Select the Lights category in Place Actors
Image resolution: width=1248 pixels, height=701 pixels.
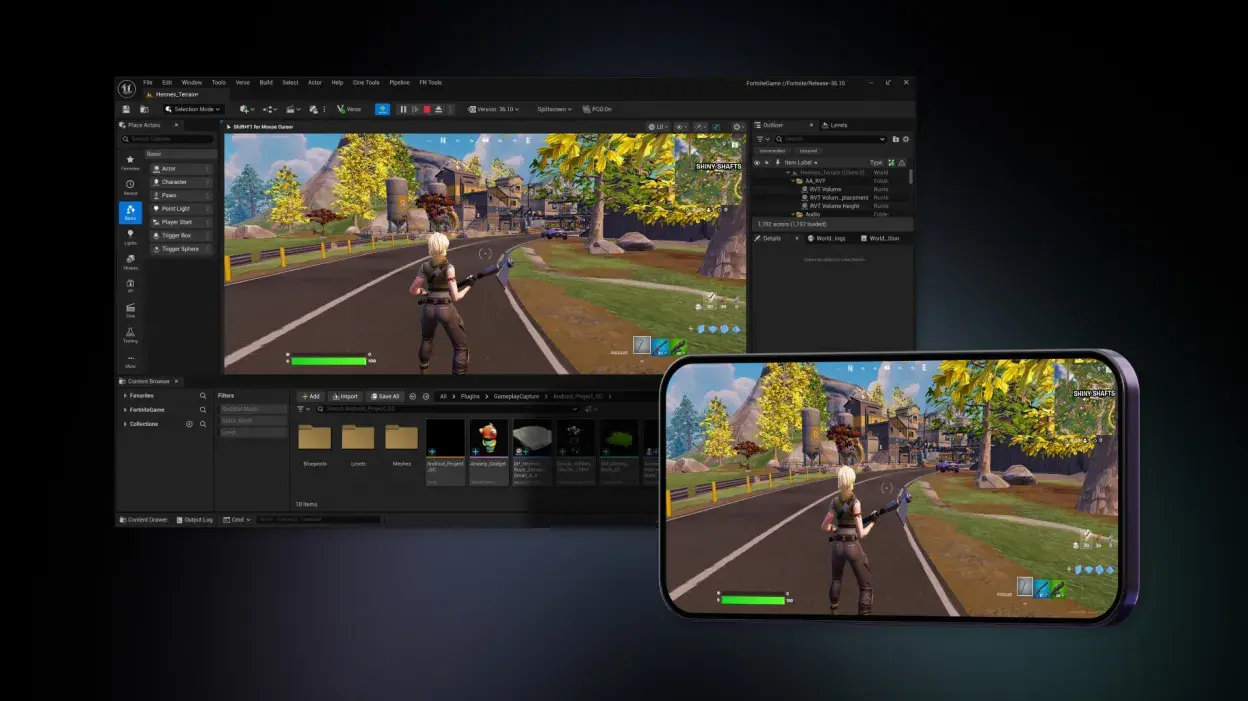130,236
